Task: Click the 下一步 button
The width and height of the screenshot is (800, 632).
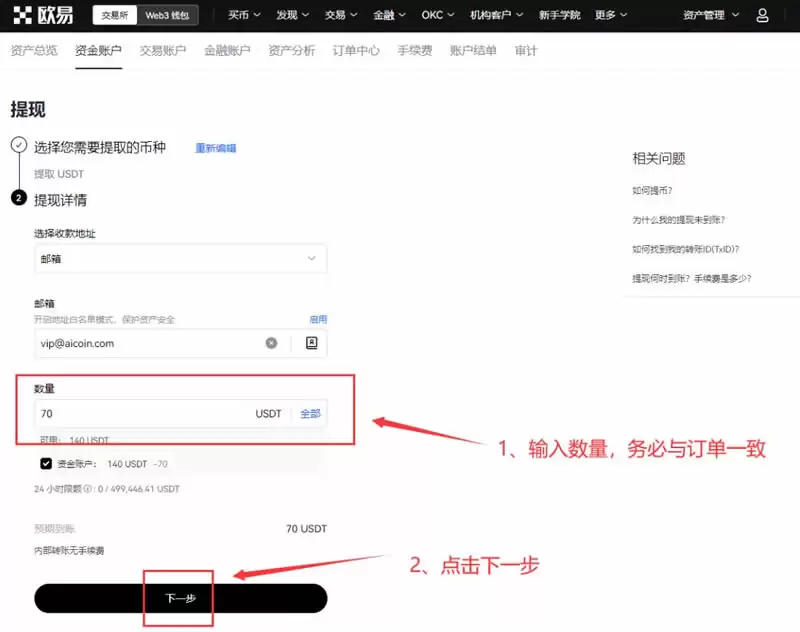Action: point(178,597)
